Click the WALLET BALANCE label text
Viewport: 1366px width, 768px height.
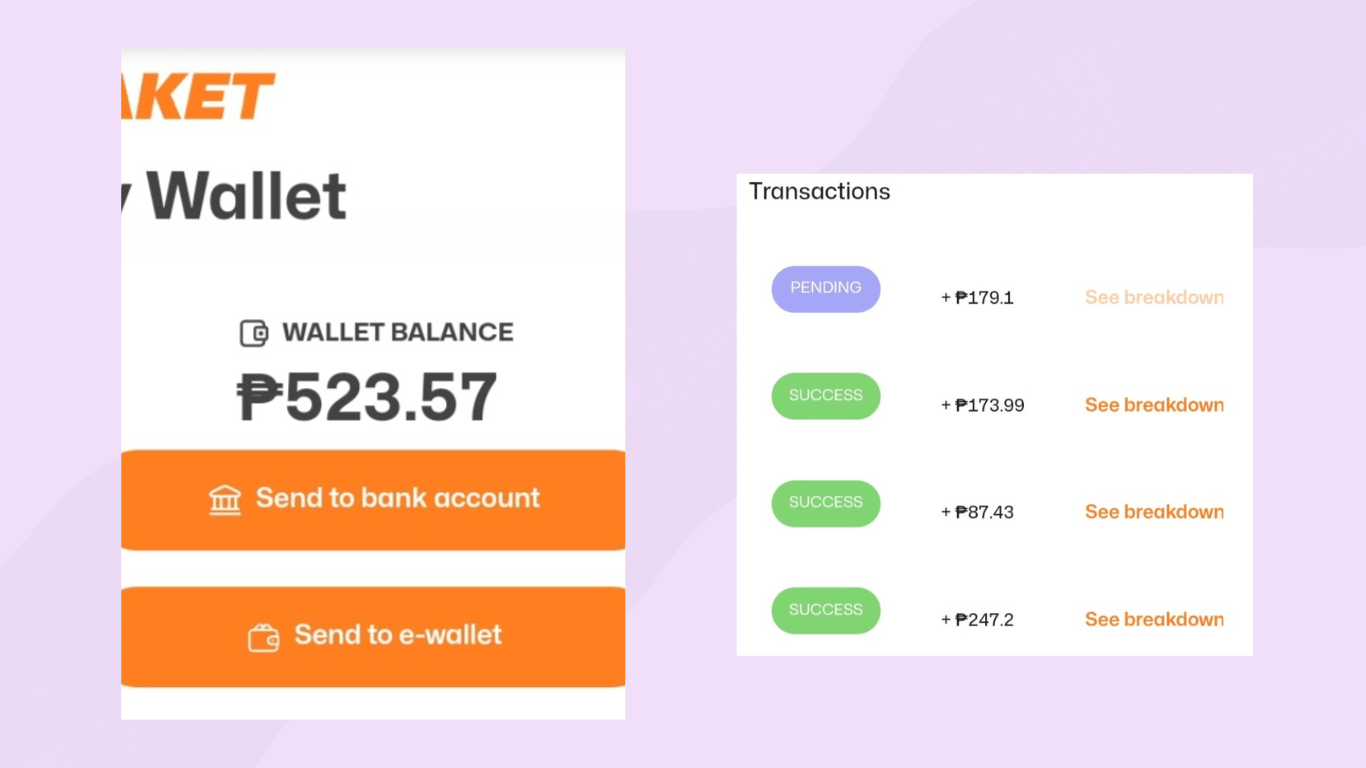click(397, 333)
